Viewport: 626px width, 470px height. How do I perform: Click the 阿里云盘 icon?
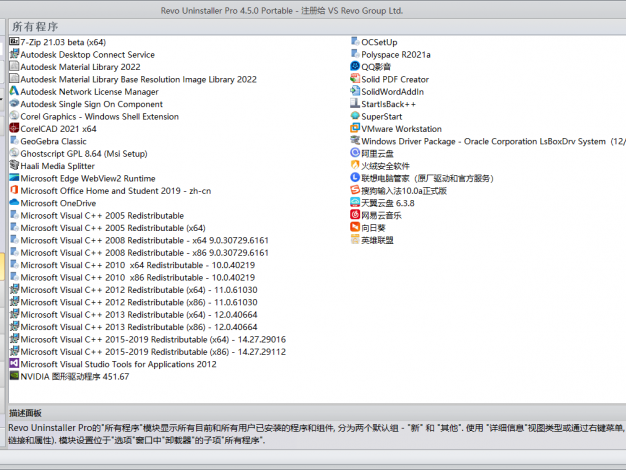(x=355, y=153)
